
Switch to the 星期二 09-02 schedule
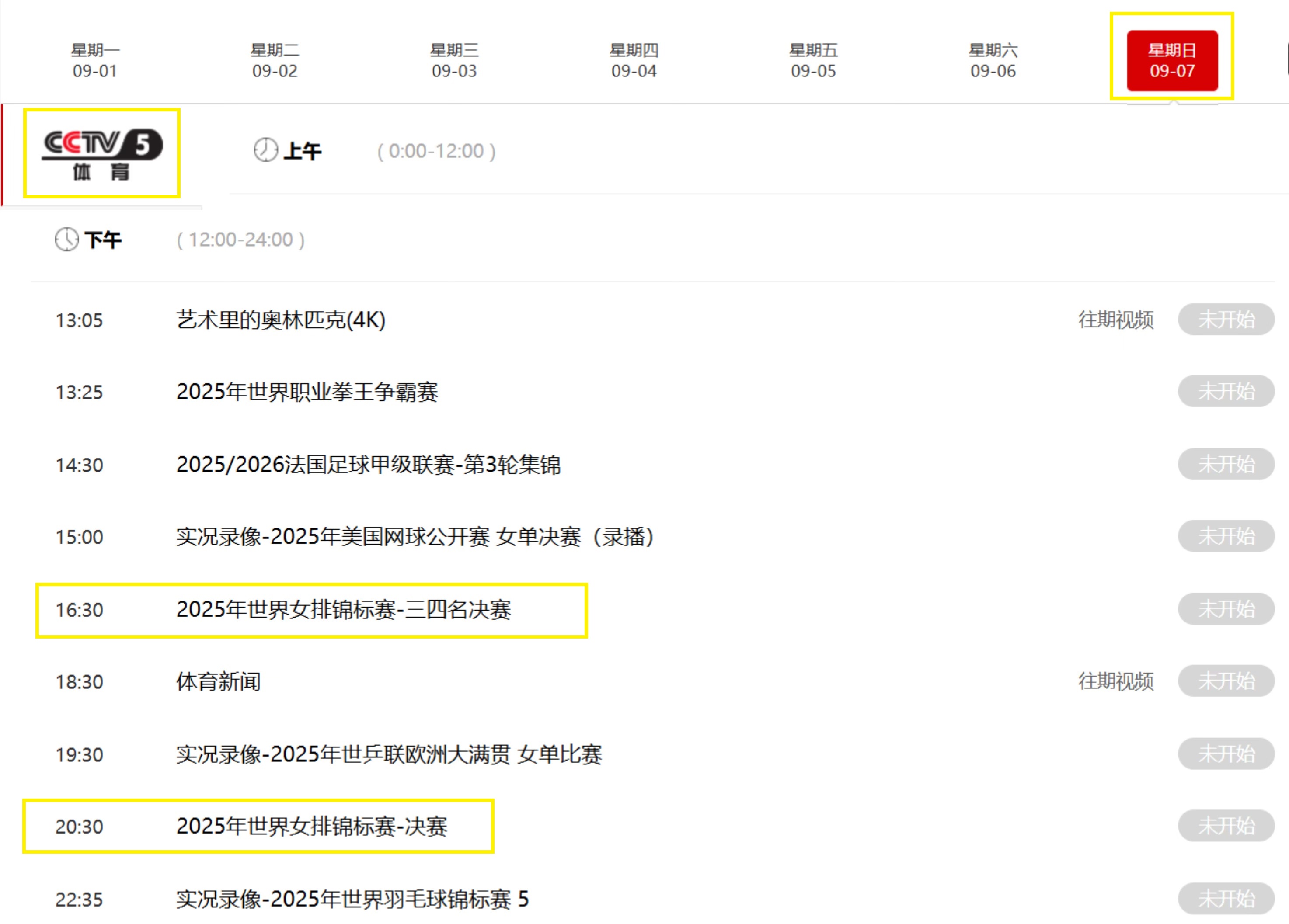275,60
